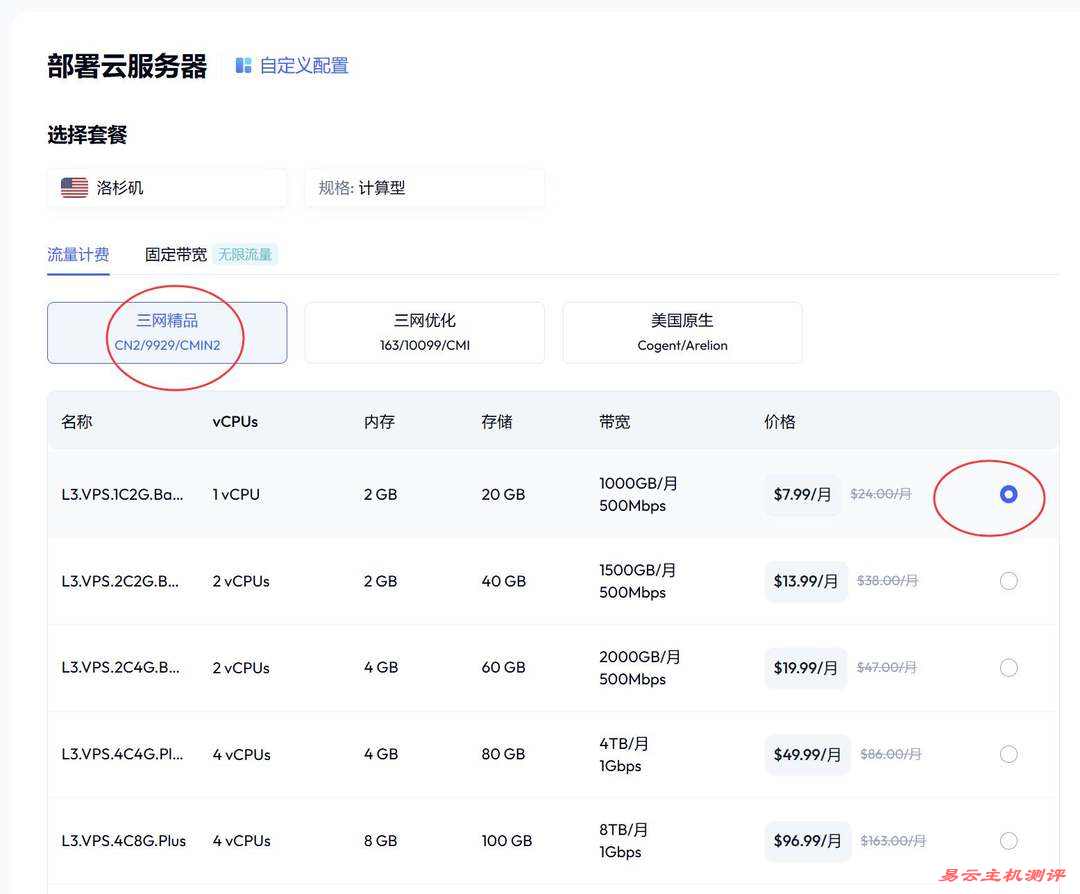
Task: Select the 三网精品 CN2/9929/CMIN2 network card
Action: [x=167, y=332]
